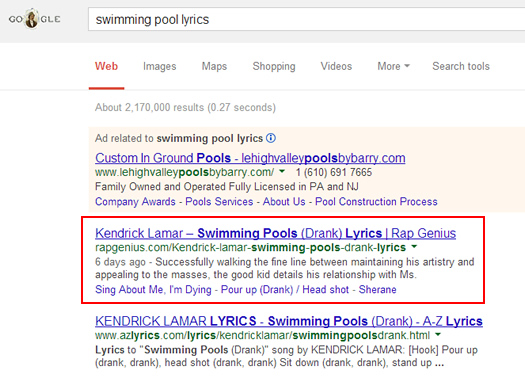525x382 pixels.
Task: Open the 'Sing About Me, I'm Dying' sitelink
Action: point(153,289)
